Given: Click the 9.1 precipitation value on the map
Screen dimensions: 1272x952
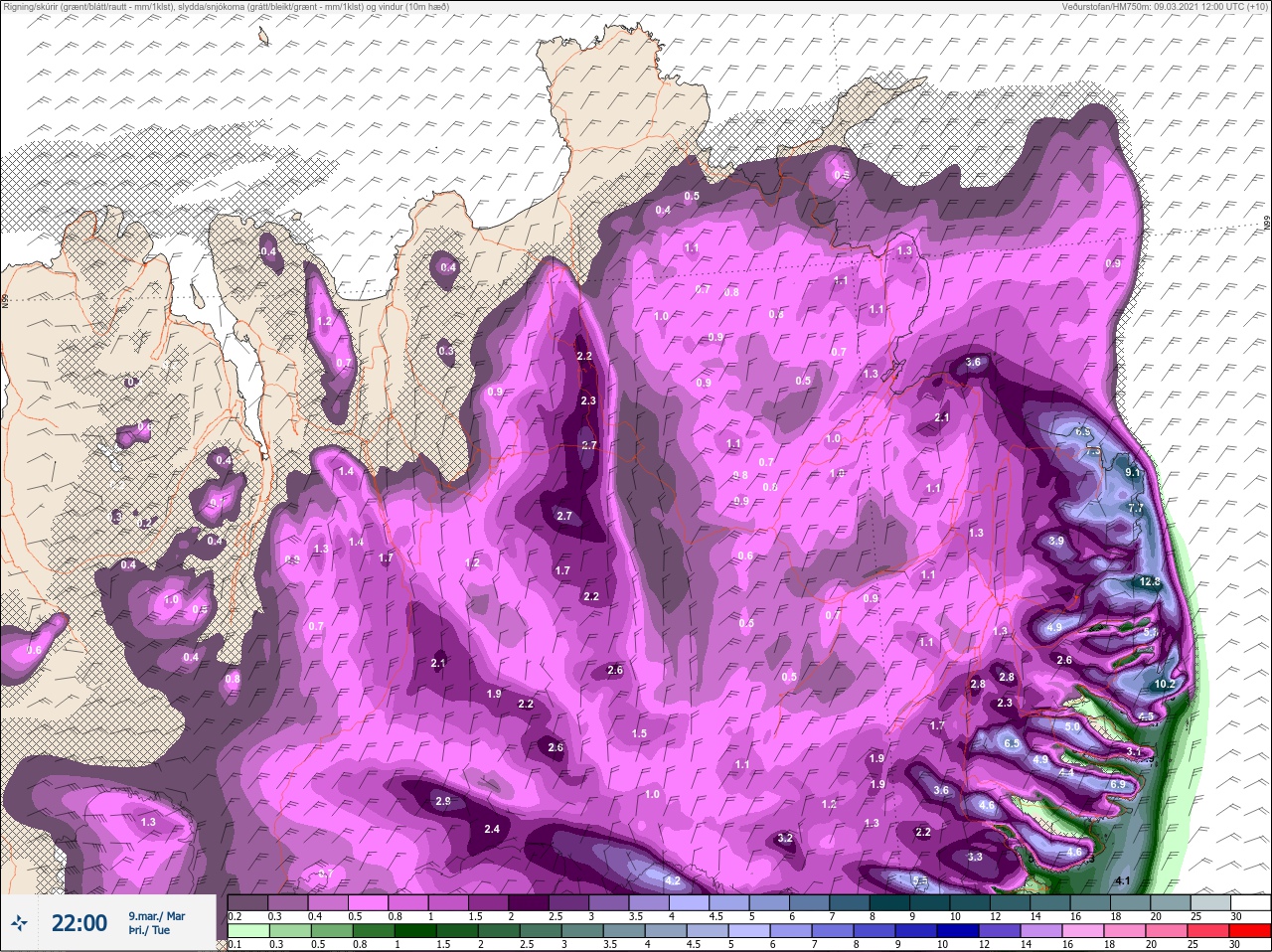Looking at the screenshot, I should tap(1132, 473).
